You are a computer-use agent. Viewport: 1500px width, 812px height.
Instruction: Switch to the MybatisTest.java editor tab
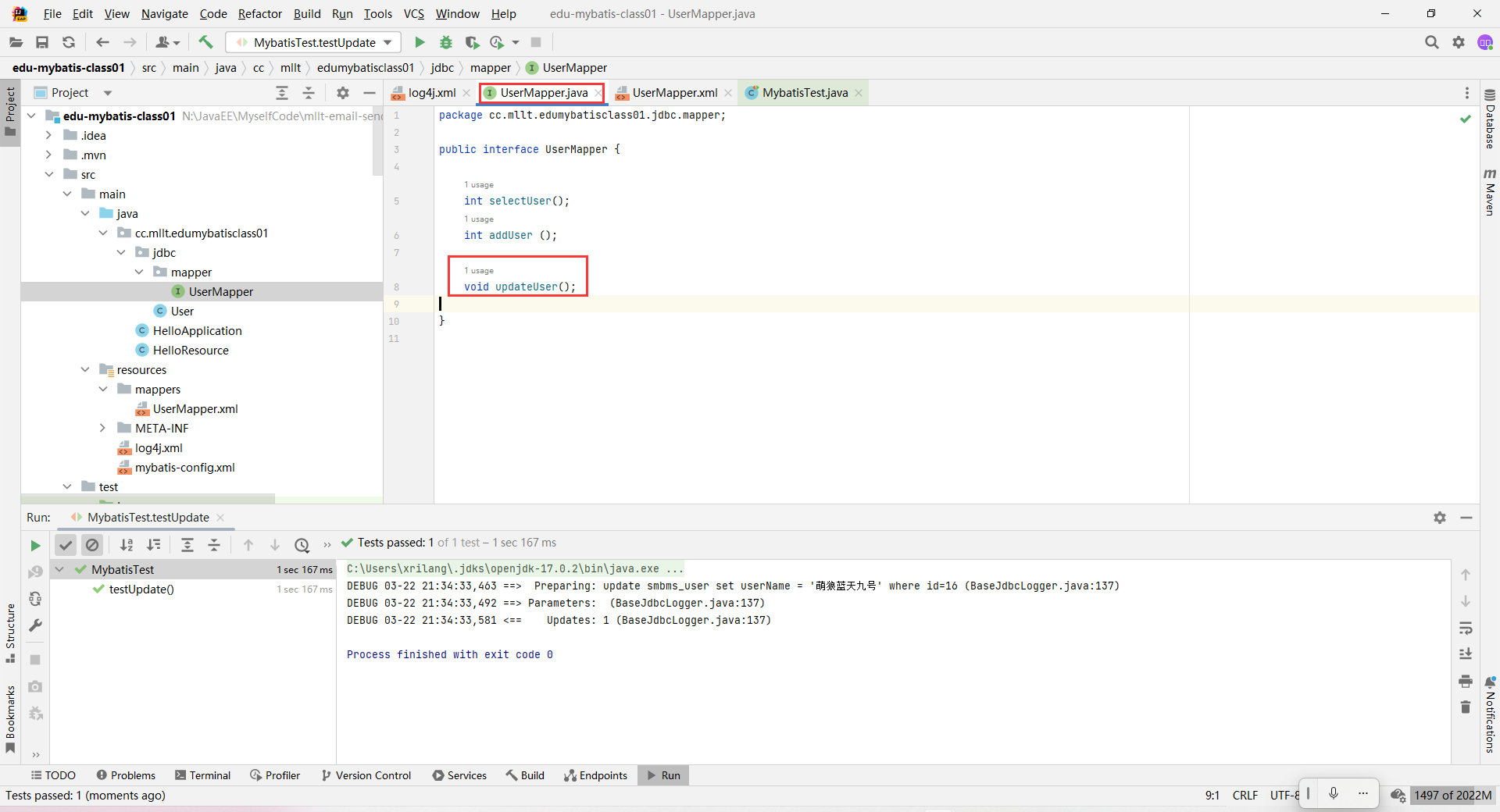point(805,93)
